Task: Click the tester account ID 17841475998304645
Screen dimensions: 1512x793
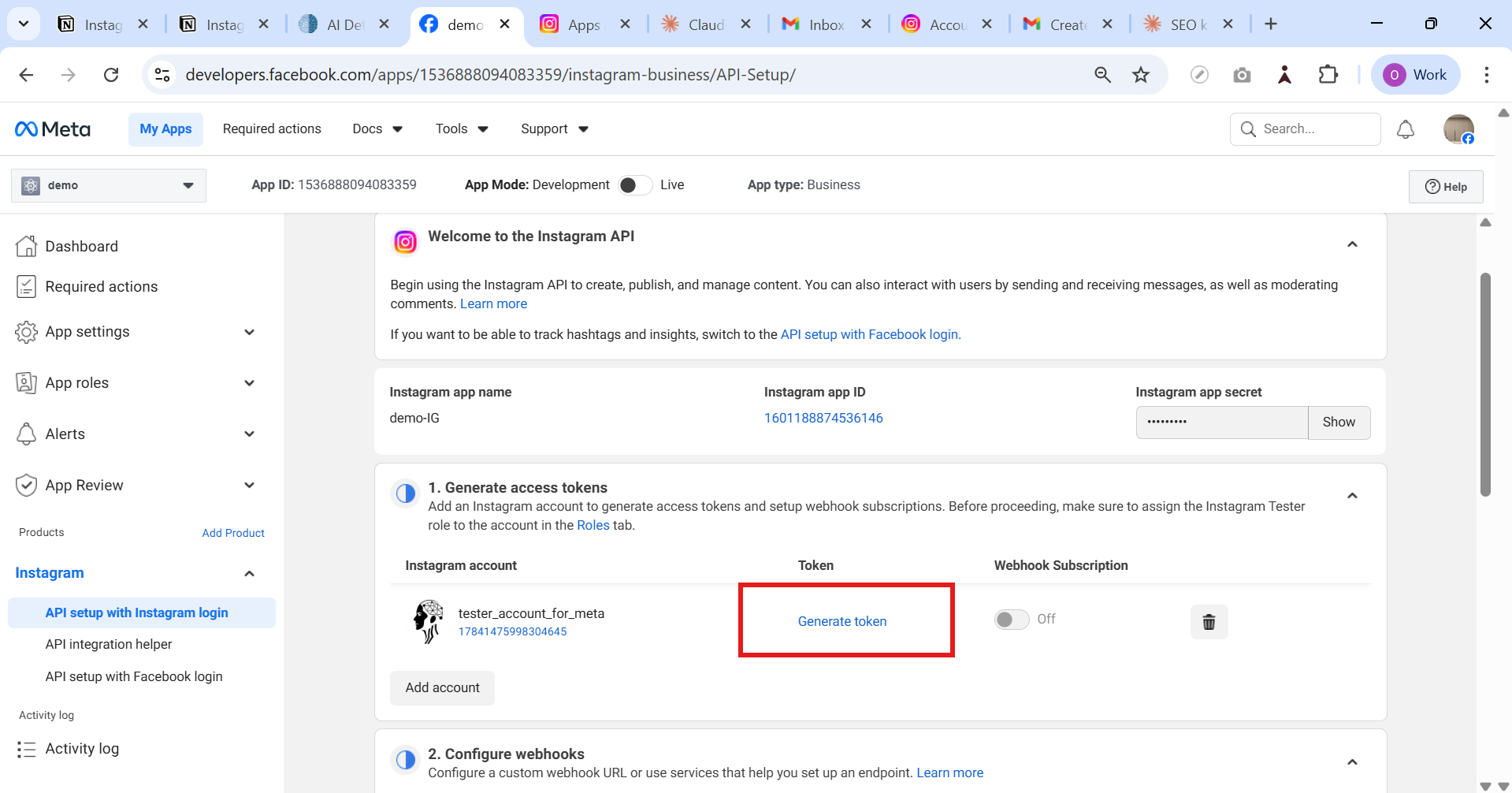Action: point(512,632)
